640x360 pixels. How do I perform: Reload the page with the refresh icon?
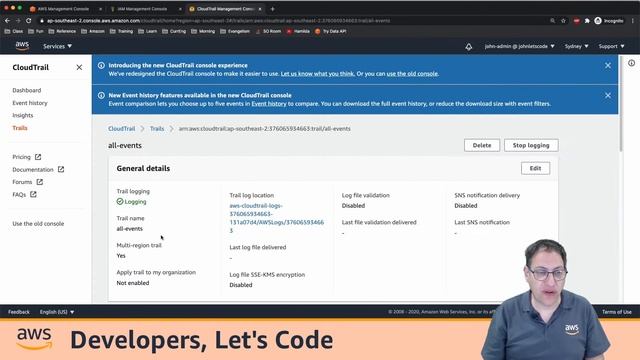tap(29, 20)
